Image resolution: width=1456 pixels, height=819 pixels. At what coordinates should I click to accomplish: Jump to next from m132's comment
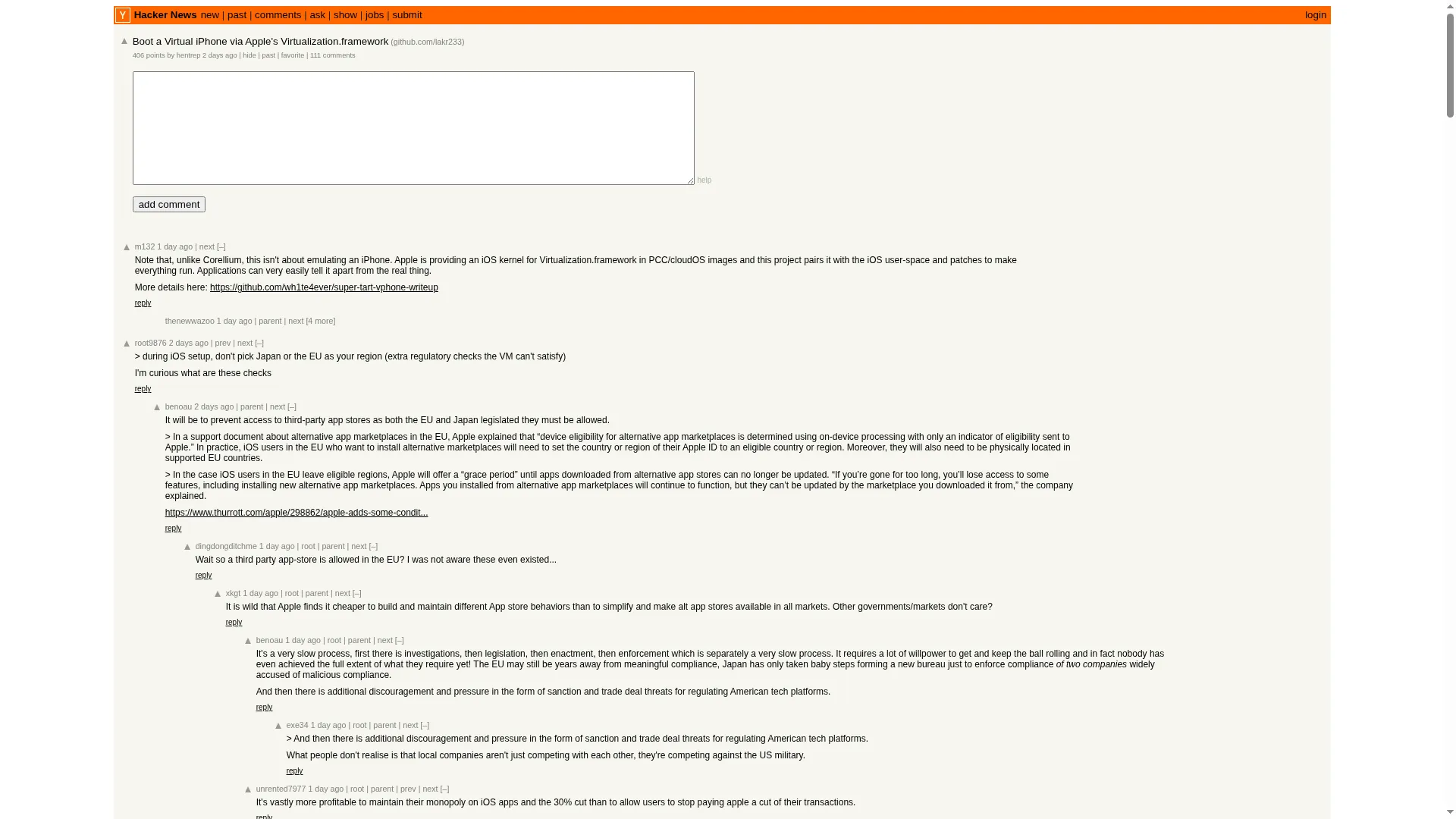click(x=207, y=246)
